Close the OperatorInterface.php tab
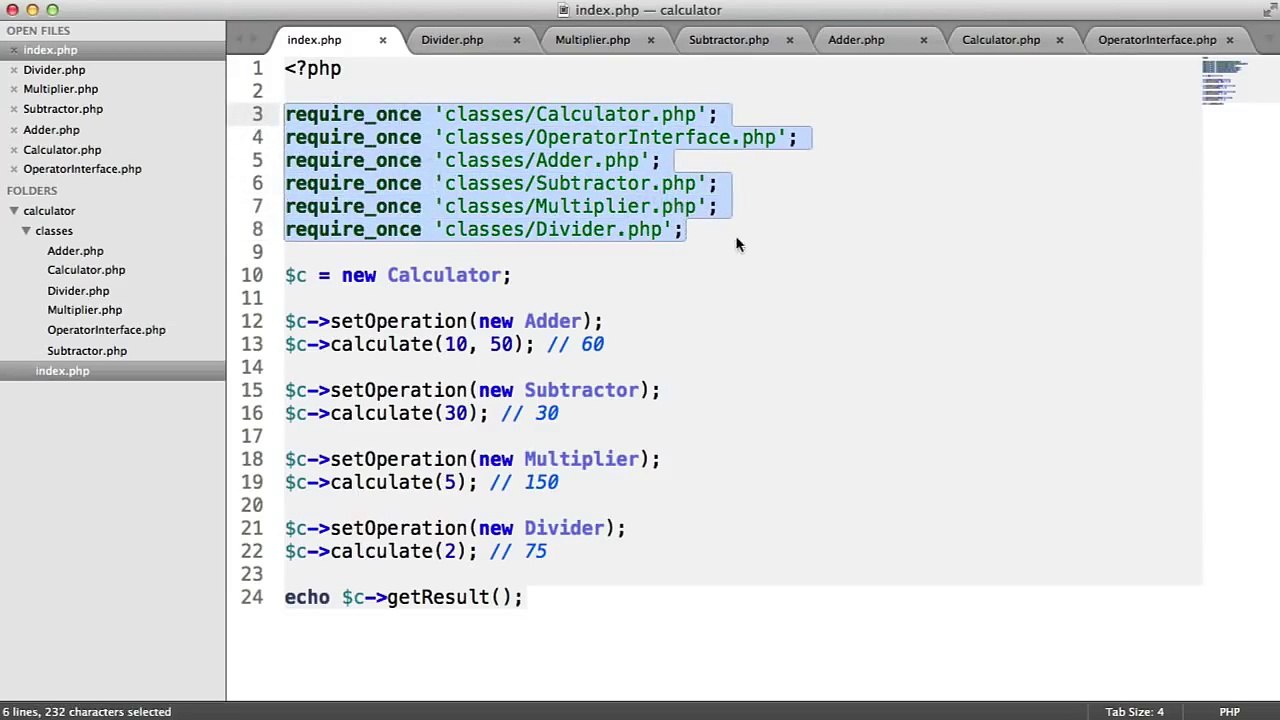This screenshot has width=1280, height=720. (1230, 40)
